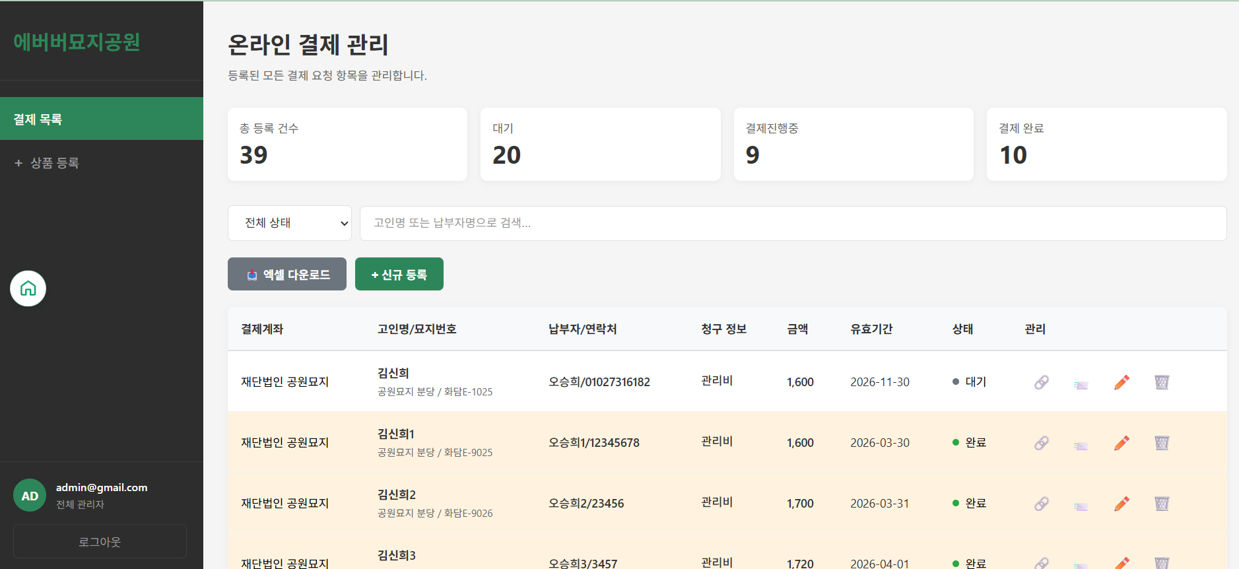Send mail icon in 김신희 row
Viewport: 1239px width, 569px height.
pos(1081,383)
